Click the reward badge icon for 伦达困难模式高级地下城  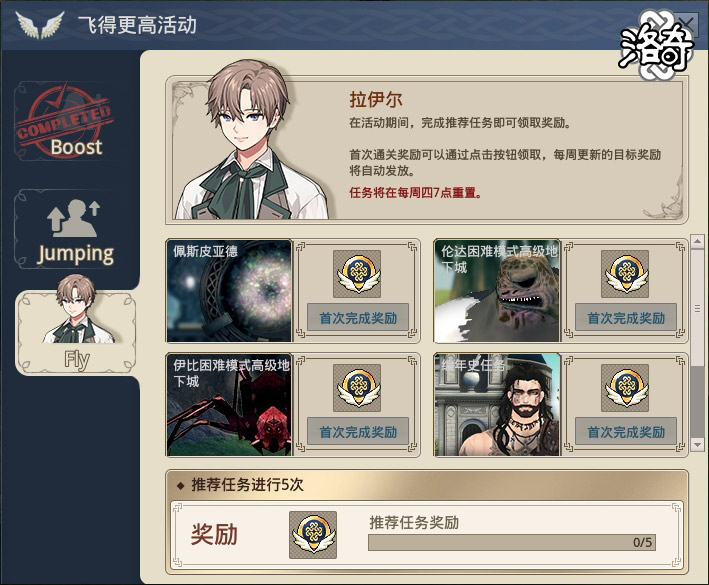pyautogui.click(x=625, y=274)
